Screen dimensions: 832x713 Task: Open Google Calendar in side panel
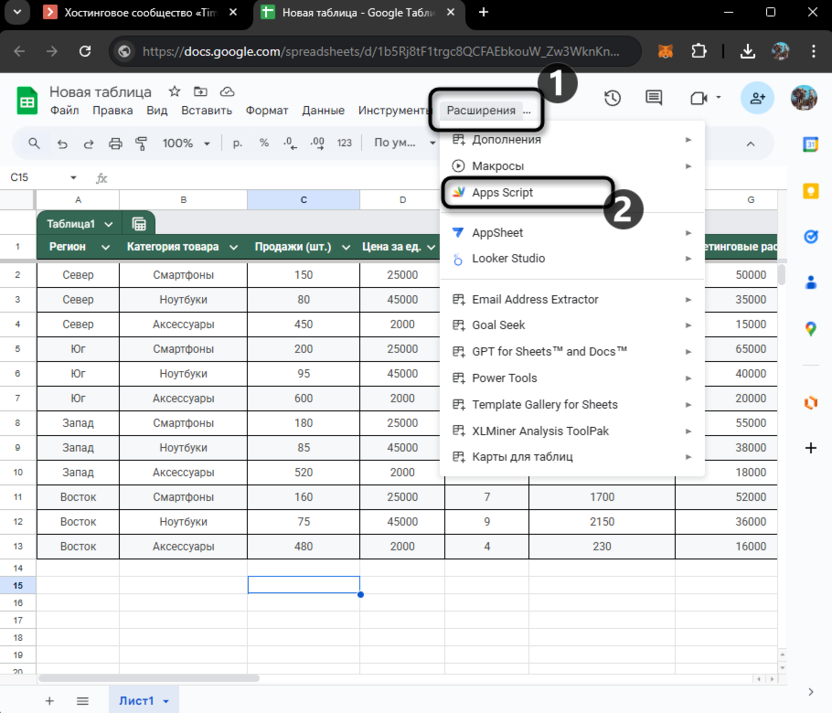point(811,145)
